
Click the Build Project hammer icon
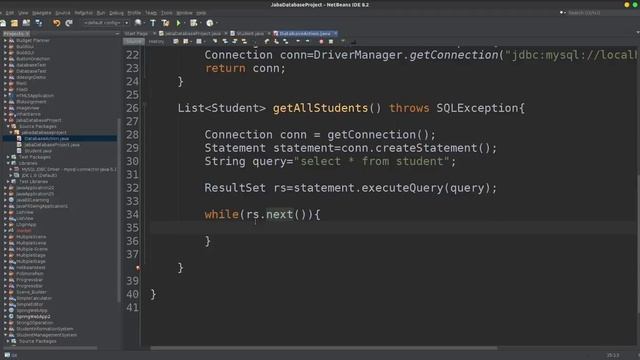coord(153,23)
